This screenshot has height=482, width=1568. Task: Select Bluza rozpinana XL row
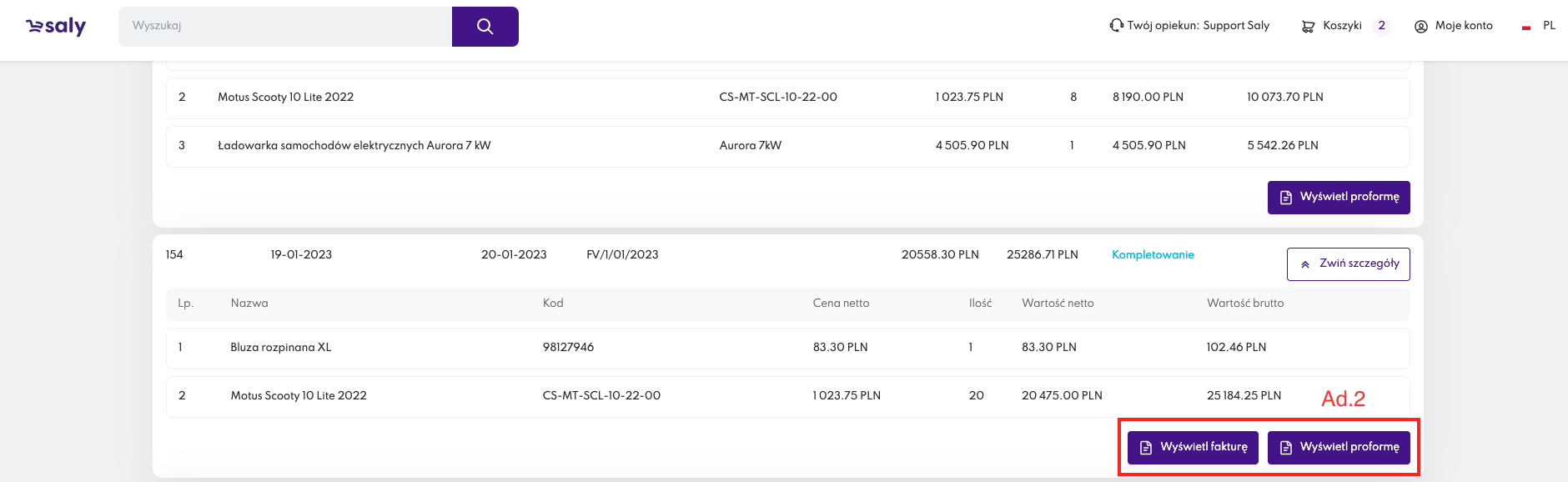click(281, 347)
